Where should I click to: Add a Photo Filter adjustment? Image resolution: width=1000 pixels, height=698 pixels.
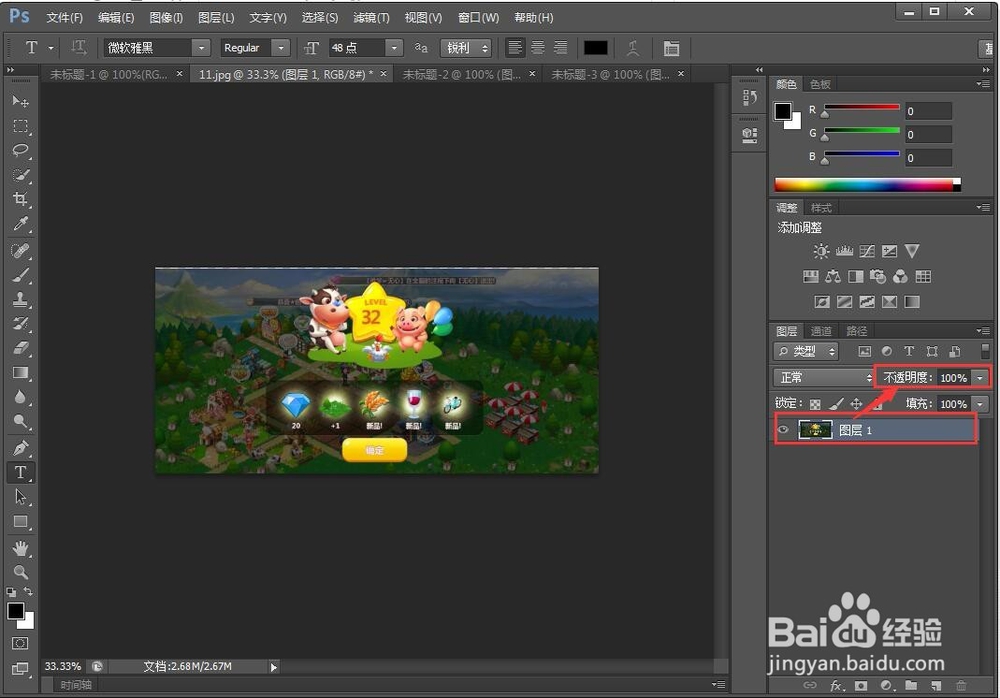click(x=878, y=276)
